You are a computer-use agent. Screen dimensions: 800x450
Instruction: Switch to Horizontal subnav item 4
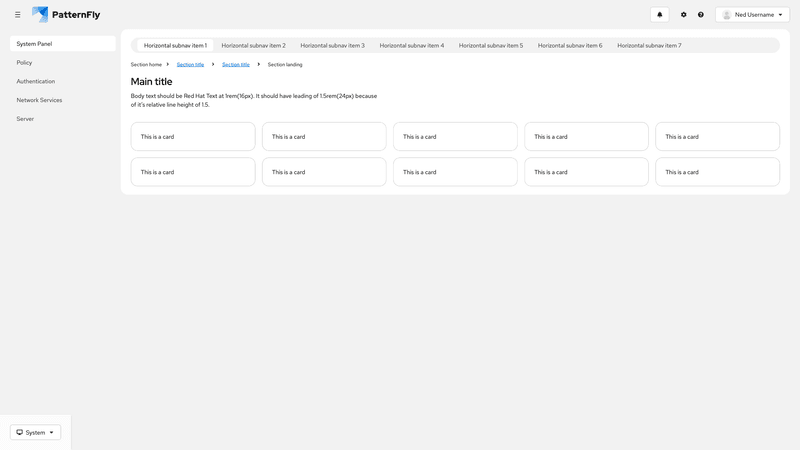click(411, 45)
